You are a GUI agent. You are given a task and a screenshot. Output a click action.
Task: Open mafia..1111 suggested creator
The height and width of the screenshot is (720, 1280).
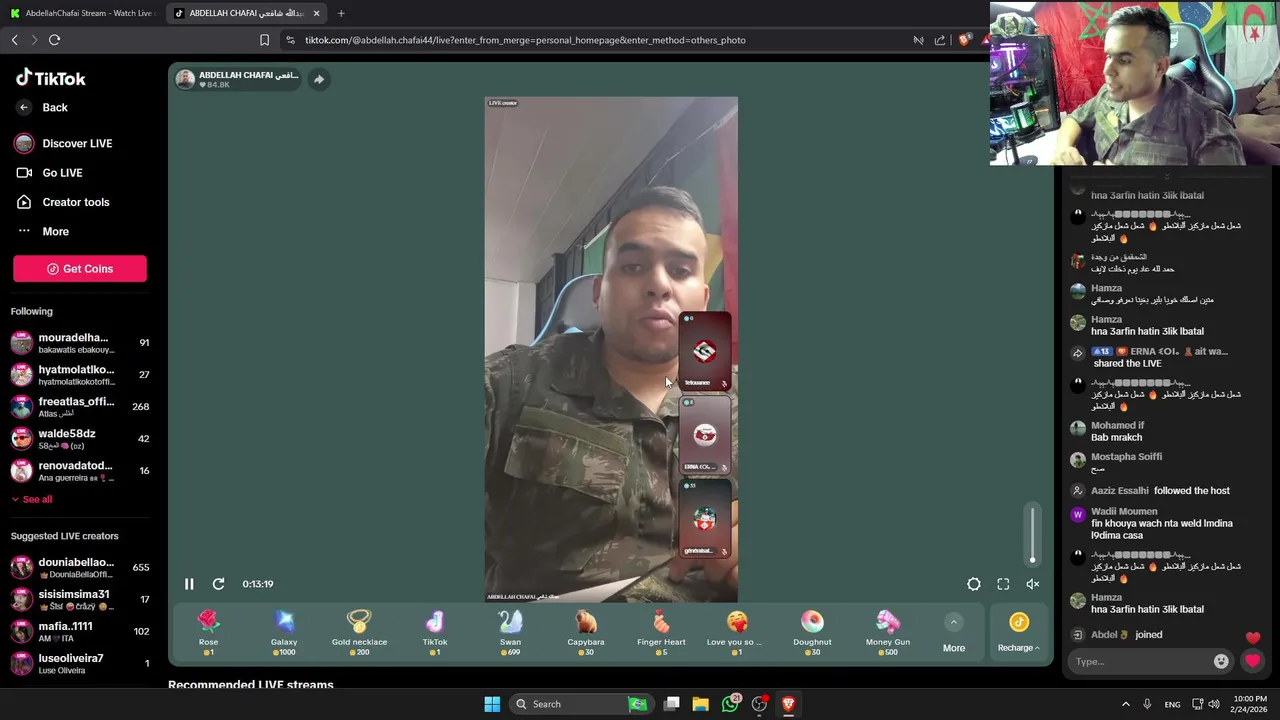[80, 632]
